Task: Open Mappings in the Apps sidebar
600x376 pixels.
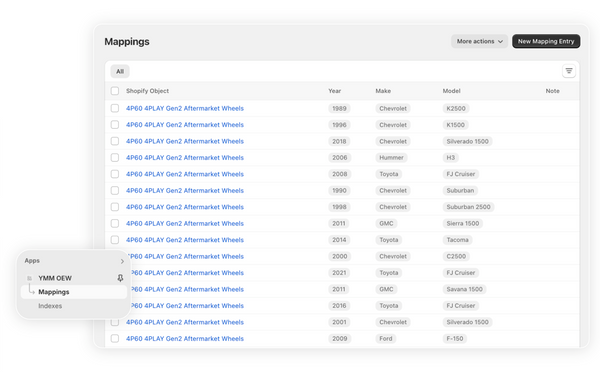Action: [74, 292]
